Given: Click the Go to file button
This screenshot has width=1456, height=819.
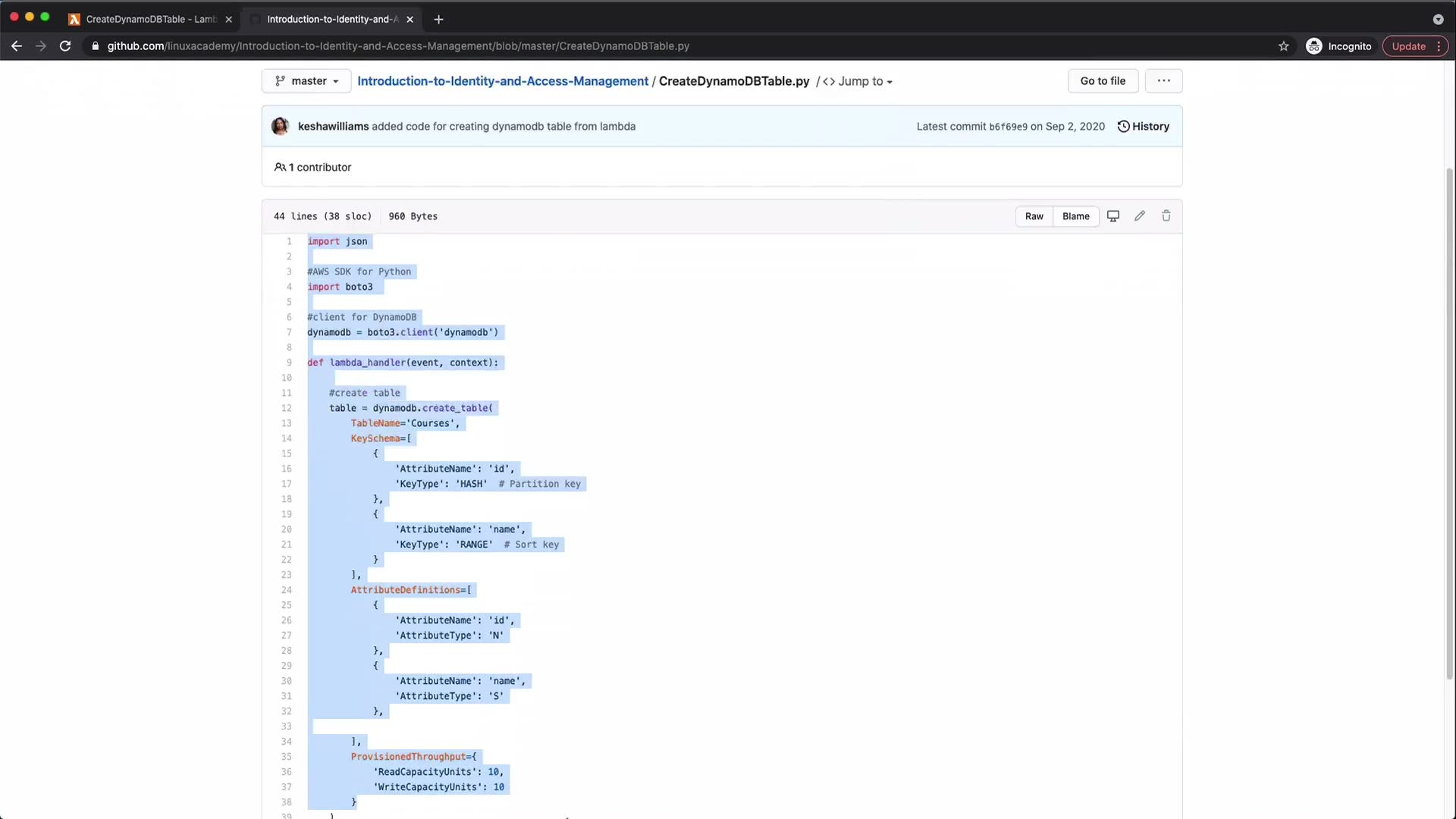Looking at the screenshot, I should [x=1103, y=81].
